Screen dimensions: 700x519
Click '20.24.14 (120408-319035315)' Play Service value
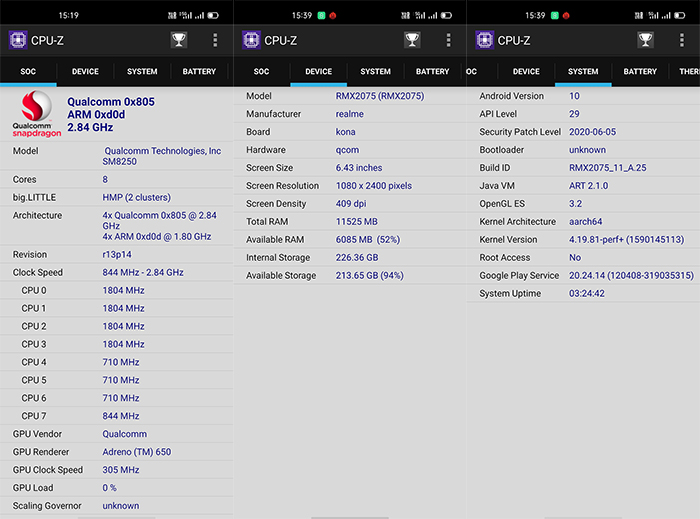631,275
